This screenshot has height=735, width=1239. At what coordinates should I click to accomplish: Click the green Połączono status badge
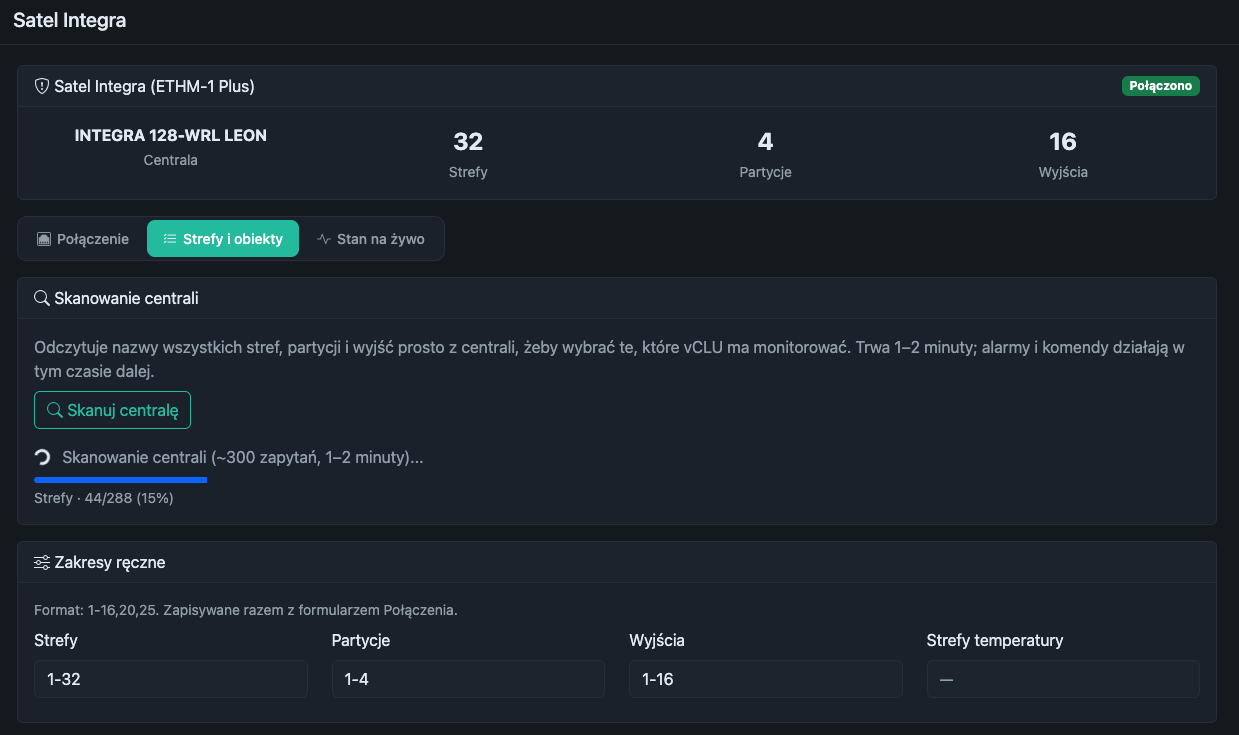pyautogui.click(x=1161, y=86)
